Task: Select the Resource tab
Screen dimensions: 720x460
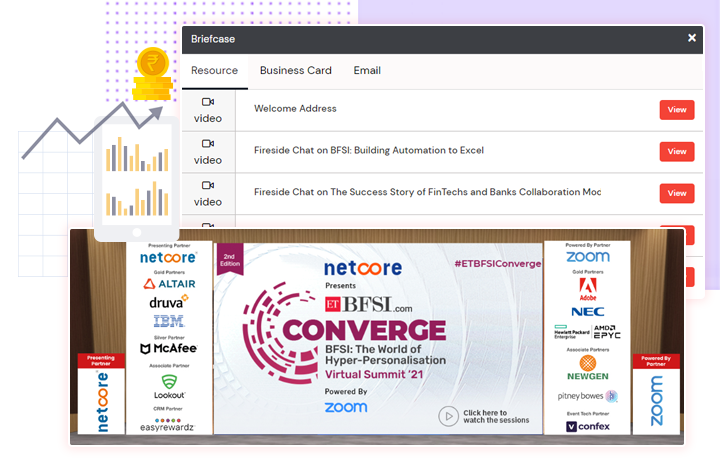Action: click(214, 71)
